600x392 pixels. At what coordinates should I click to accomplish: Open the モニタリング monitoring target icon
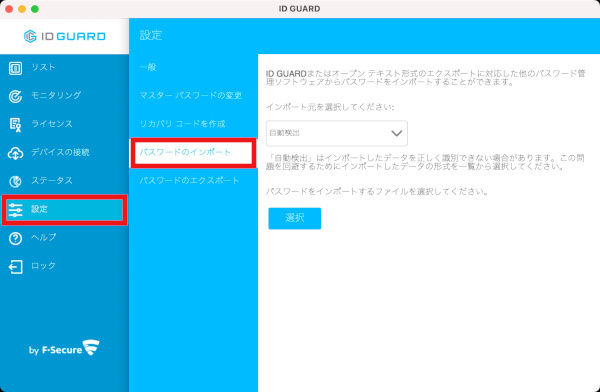[15, 96]
